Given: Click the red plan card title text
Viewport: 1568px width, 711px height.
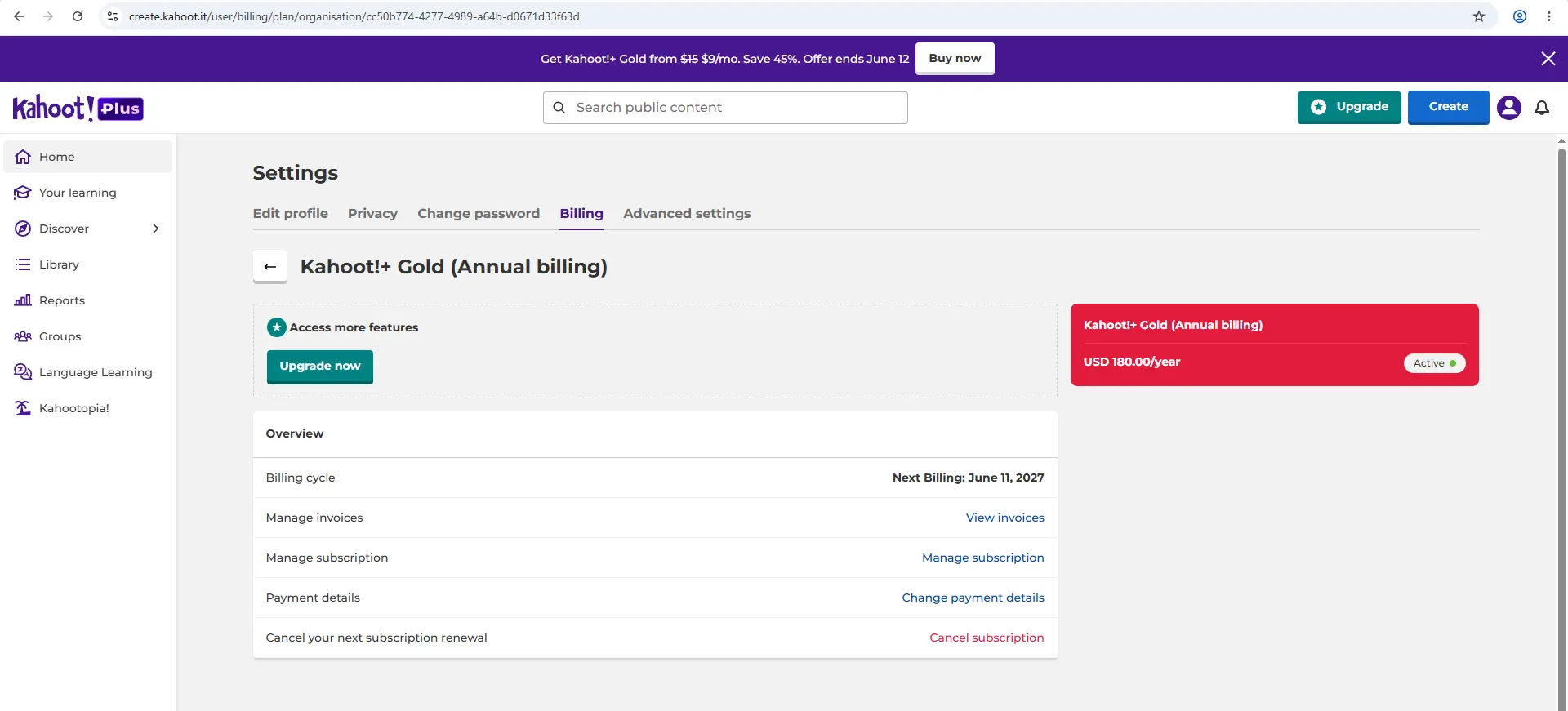Looking at the screenshot, I should (1174, 325).
